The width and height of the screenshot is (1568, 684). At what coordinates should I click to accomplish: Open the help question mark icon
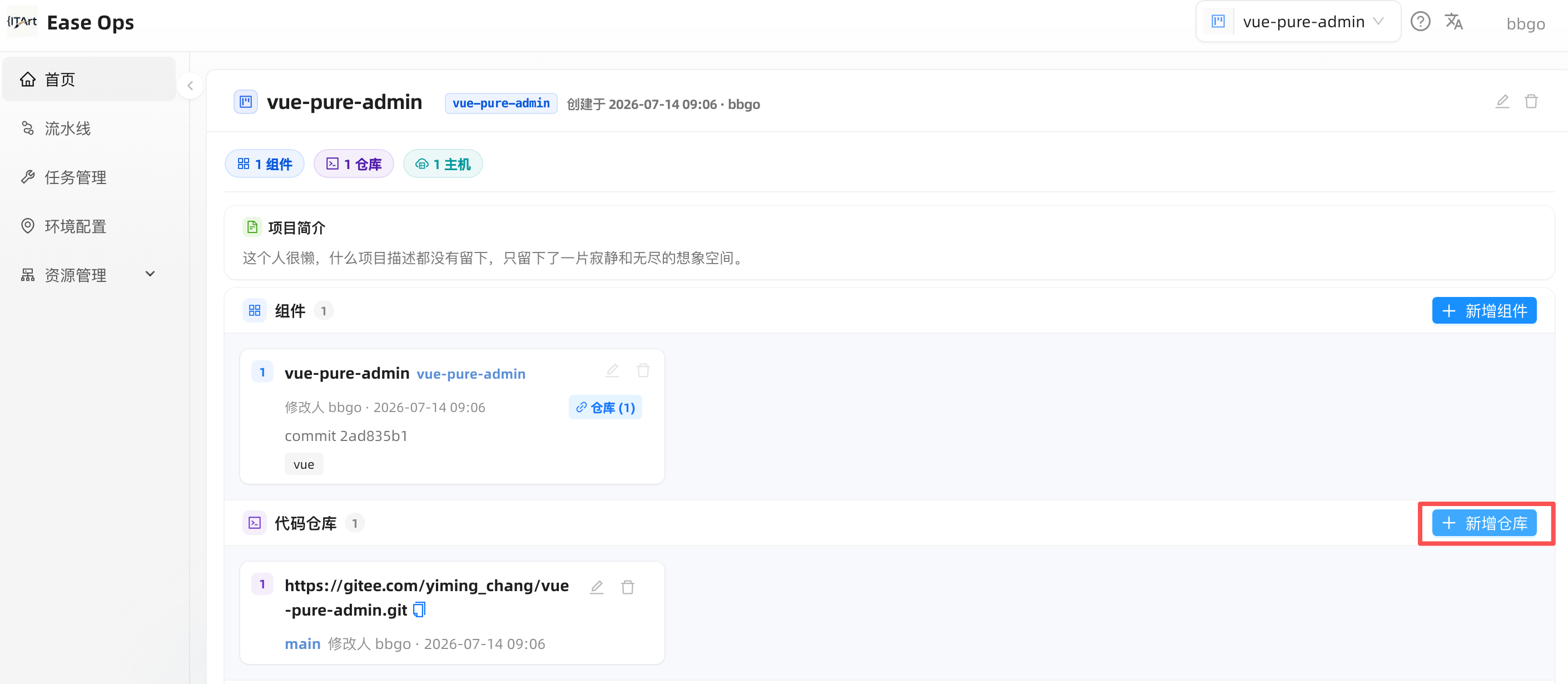(1420, 22)
